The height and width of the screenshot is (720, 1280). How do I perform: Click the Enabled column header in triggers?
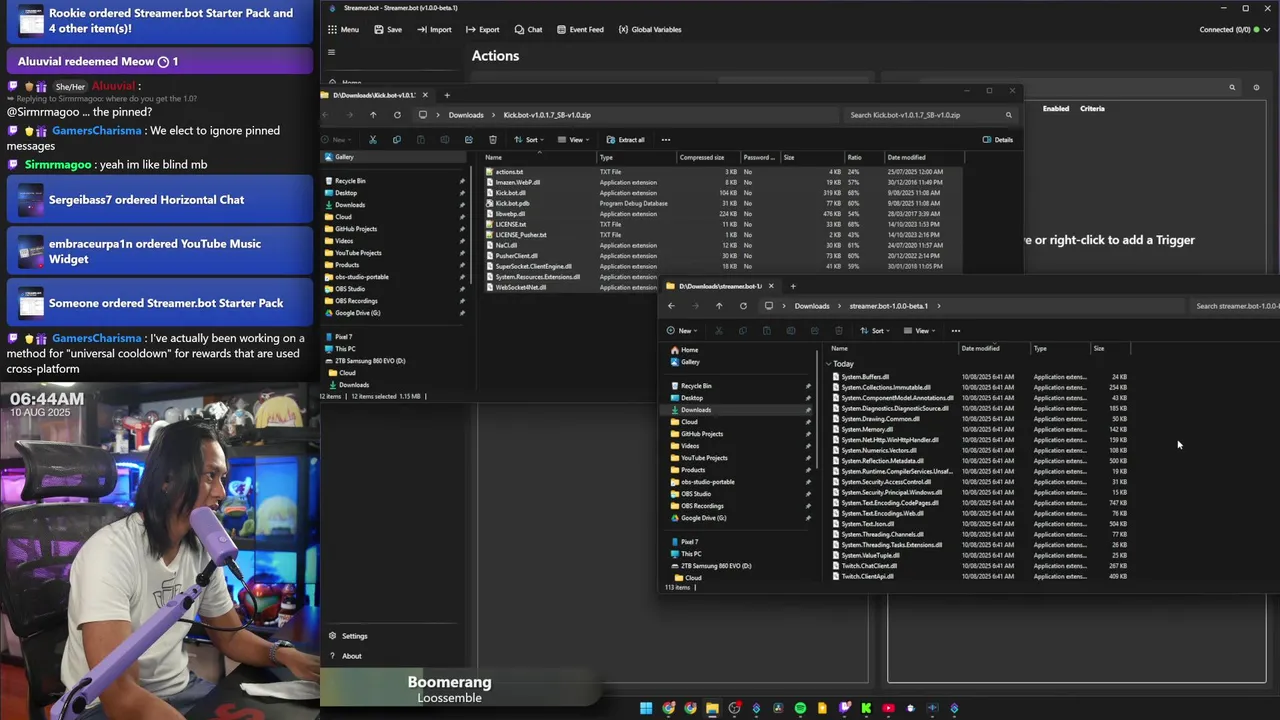click(1056, 108)
